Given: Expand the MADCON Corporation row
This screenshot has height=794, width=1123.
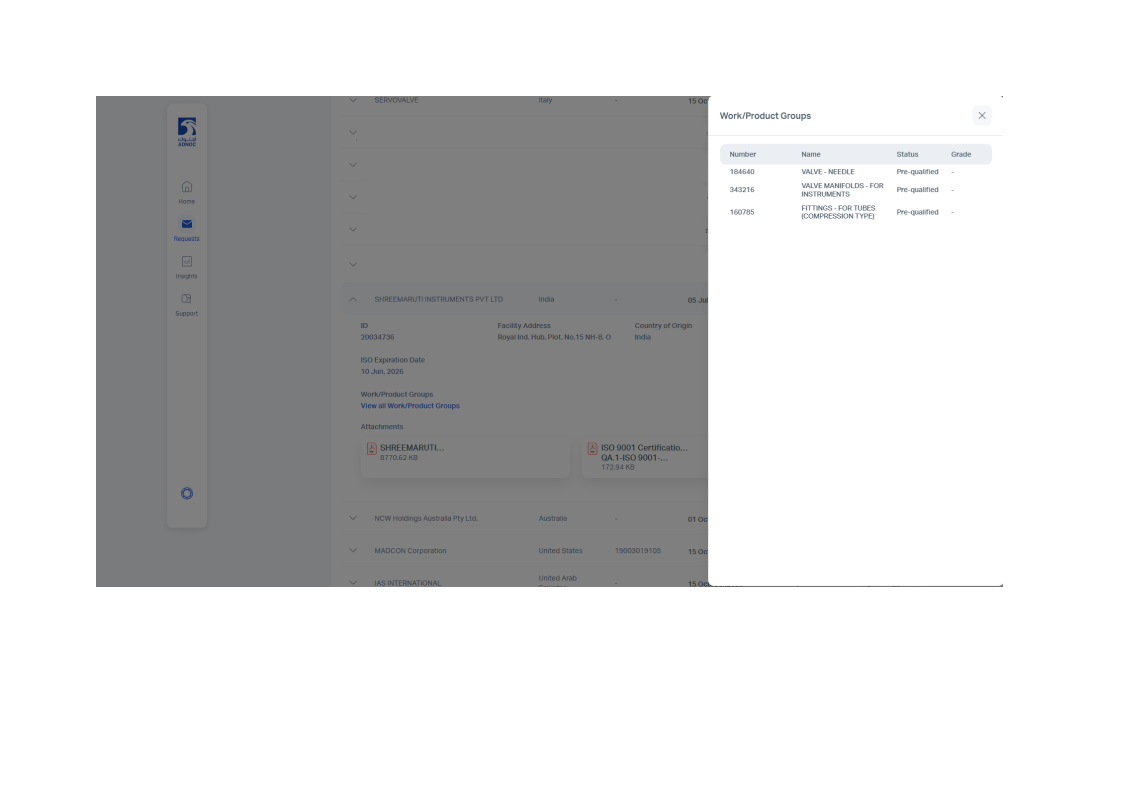Looking at the screenshot, I should pos(352,551).
